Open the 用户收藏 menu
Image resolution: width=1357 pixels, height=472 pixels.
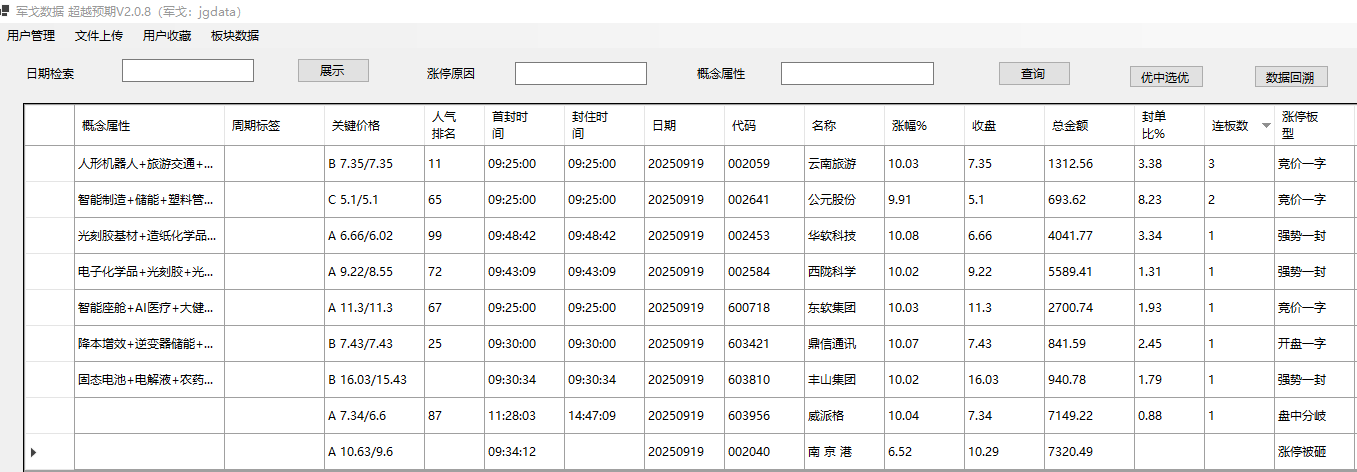(167, 36)
